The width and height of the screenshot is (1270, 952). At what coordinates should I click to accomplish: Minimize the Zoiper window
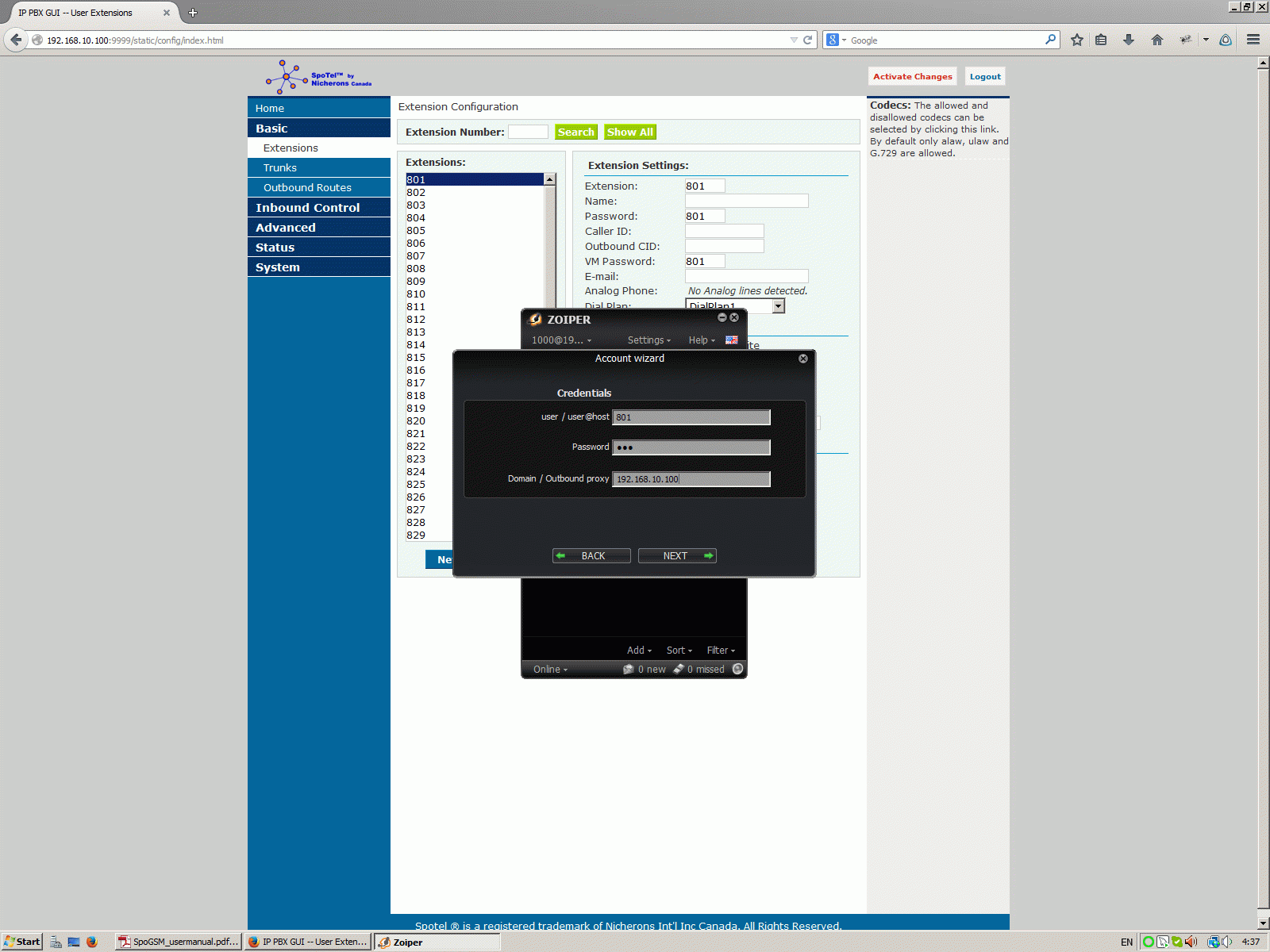click(x=722, y=317)
